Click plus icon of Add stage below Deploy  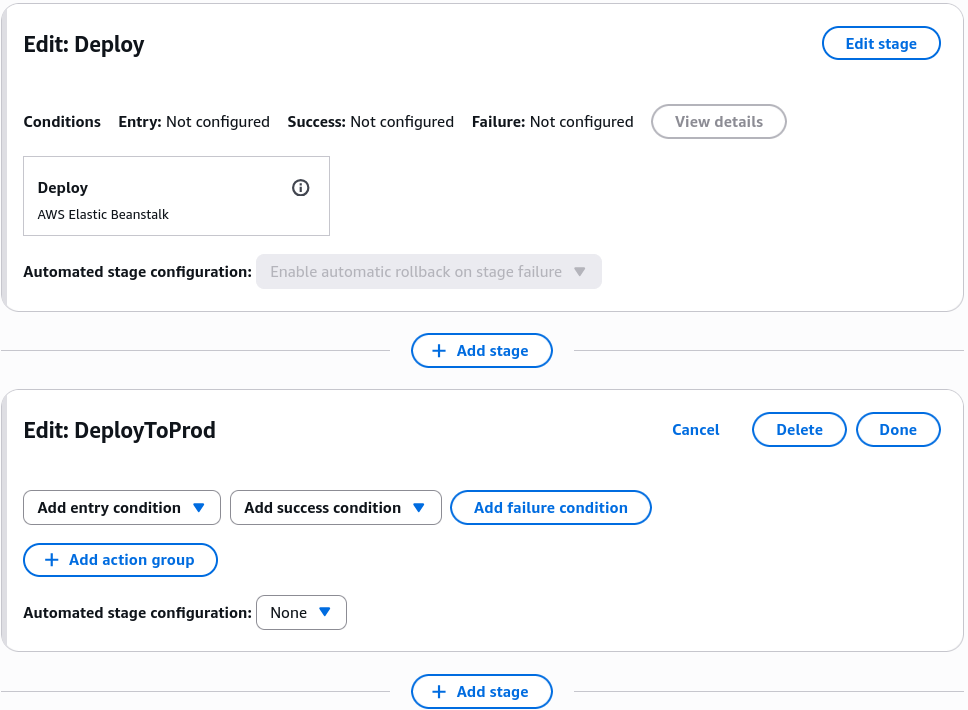(x=439, y=351)
